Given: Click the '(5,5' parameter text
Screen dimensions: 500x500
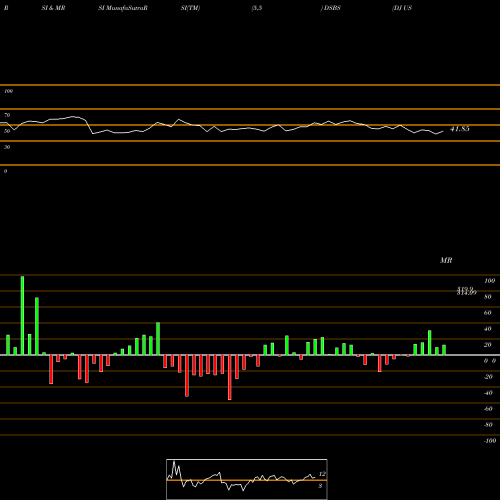Looking at the screenshot, I should coord(257,8).
